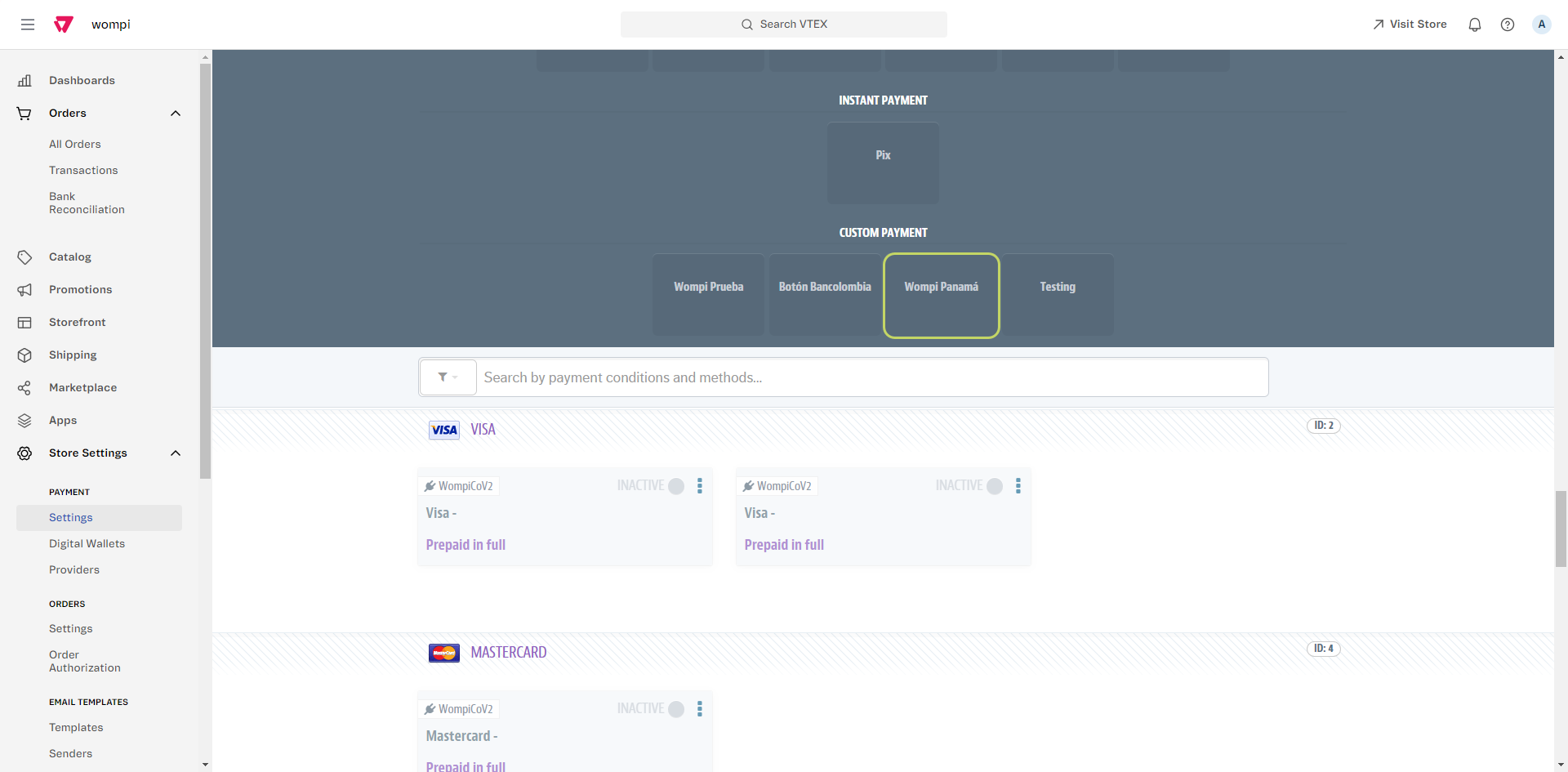The width and height of the screenshot is (1568, 772).
Task: Open the Digital Wallets settings page
Action: (87, 543)
